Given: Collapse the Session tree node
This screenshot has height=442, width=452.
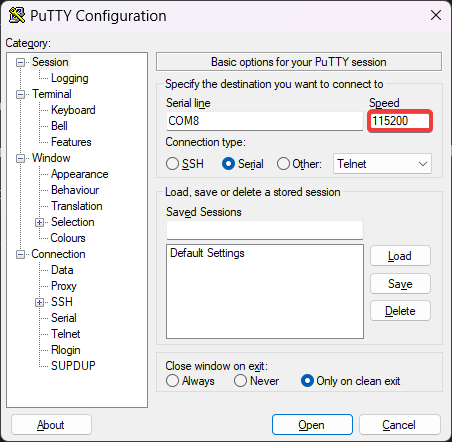Looking at the screenshot, I should click(20, 62).
